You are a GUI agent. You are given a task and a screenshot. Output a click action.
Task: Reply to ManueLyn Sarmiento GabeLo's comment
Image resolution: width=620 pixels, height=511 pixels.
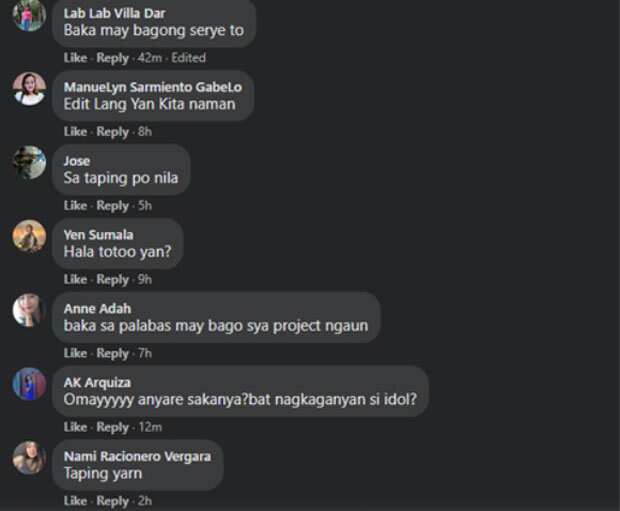click(113, 132)
